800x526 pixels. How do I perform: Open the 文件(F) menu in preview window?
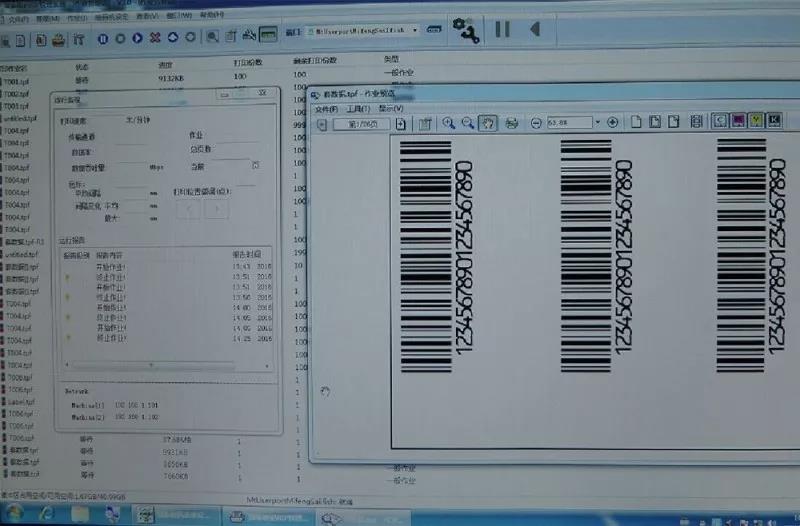tap(327, 108)
